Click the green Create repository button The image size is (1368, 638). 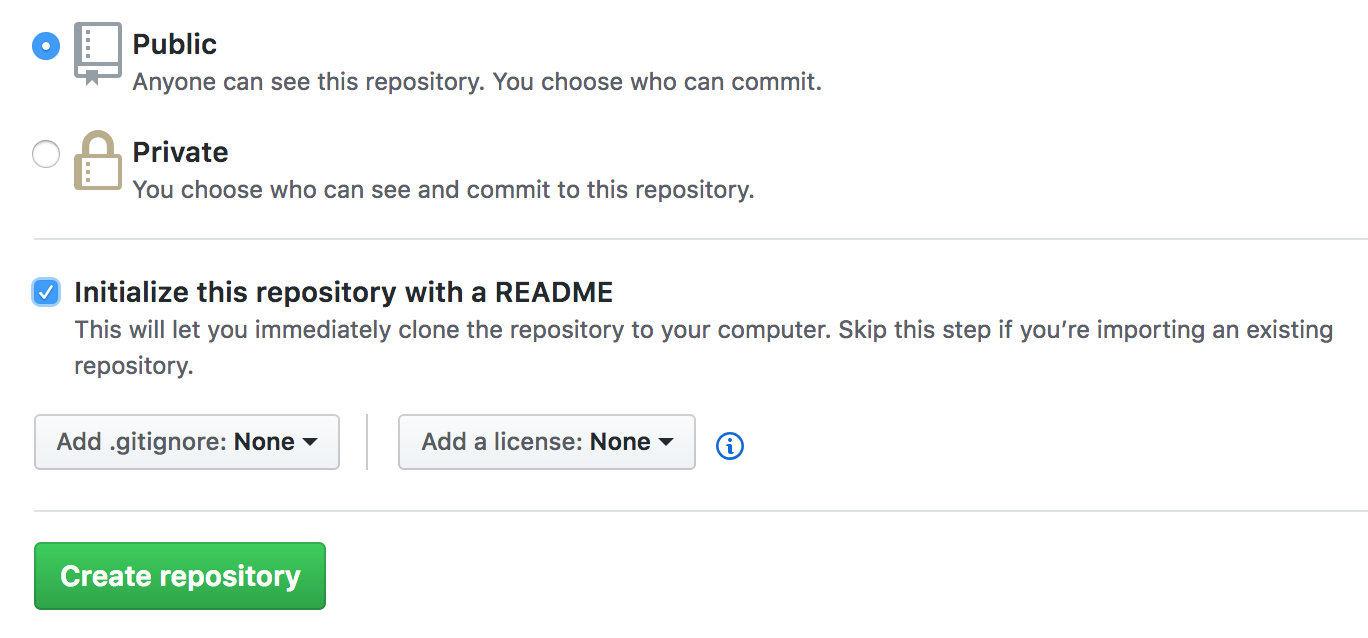click(180, 576)
